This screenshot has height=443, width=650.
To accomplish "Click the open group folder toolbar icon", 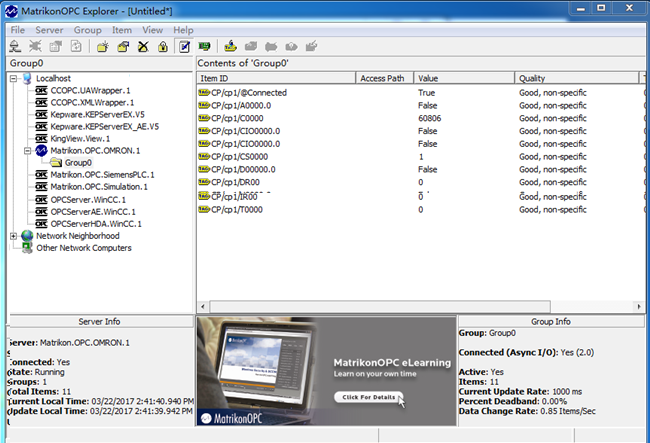I will pos(123,46).
